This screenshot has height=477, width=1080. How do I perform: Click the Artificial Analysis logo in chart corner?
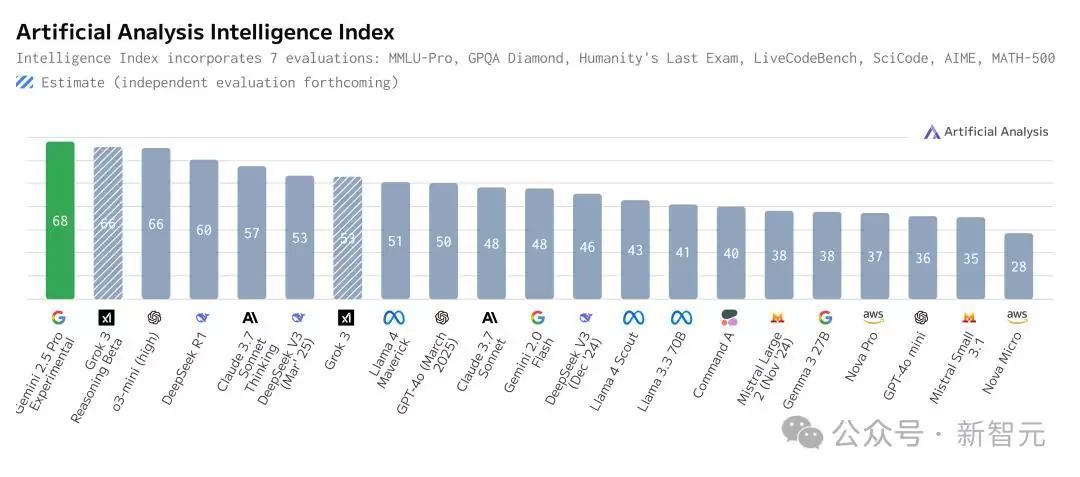[986, 131]
